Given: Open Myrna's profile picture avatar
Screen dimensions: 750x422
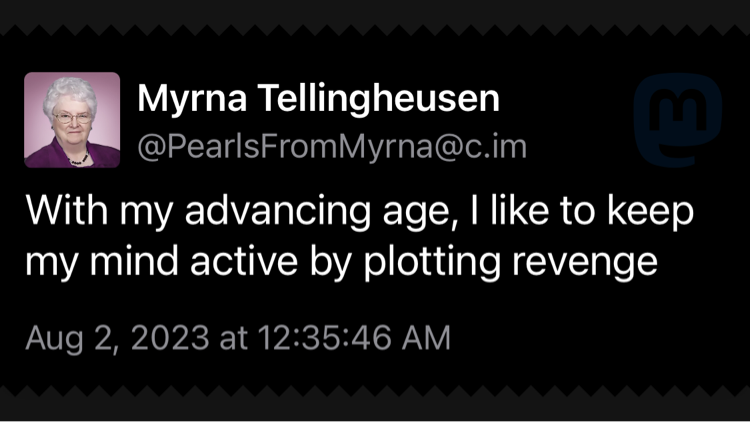Looking at the screenshot, I should 72,120.
